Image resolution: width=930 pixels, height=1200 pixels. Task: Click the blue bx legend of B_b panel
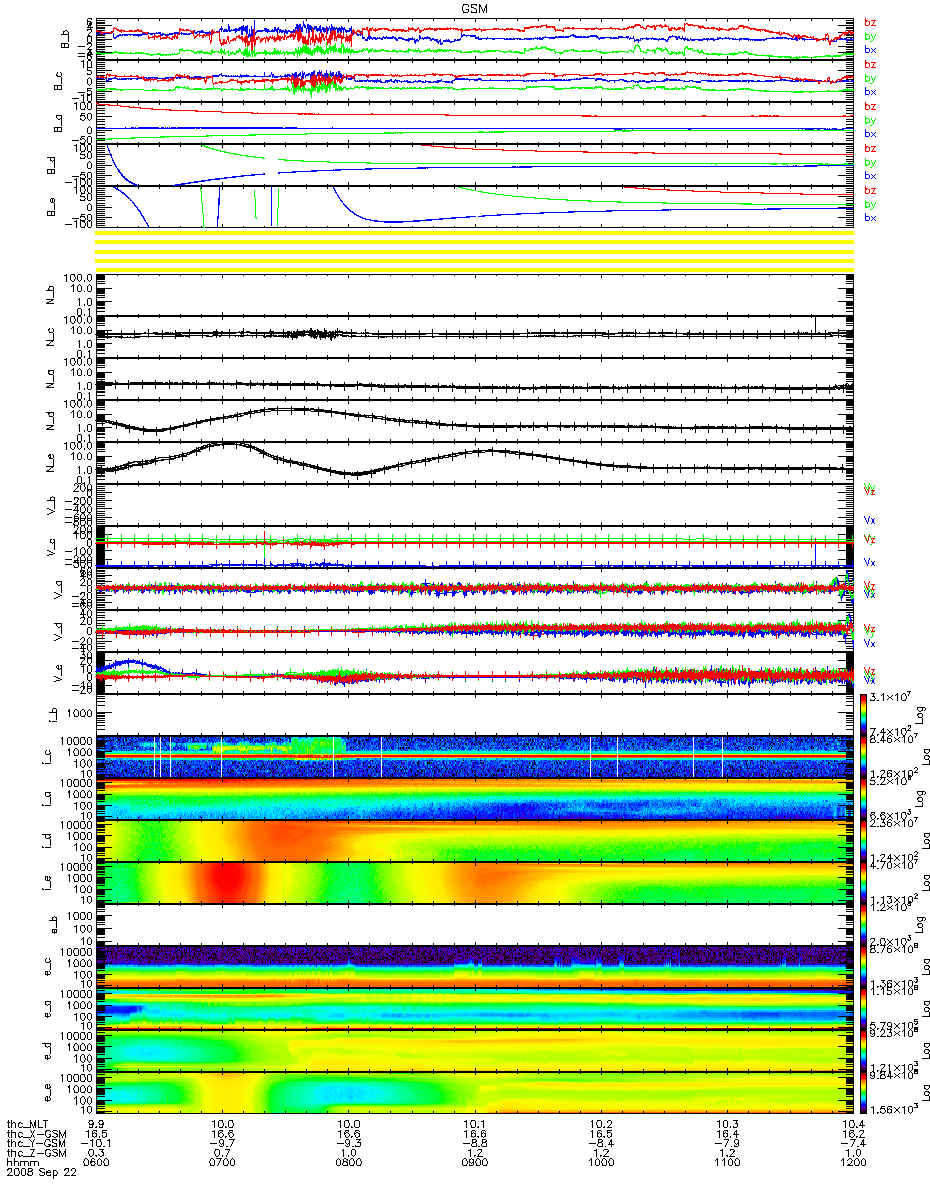tap(870, 49)
